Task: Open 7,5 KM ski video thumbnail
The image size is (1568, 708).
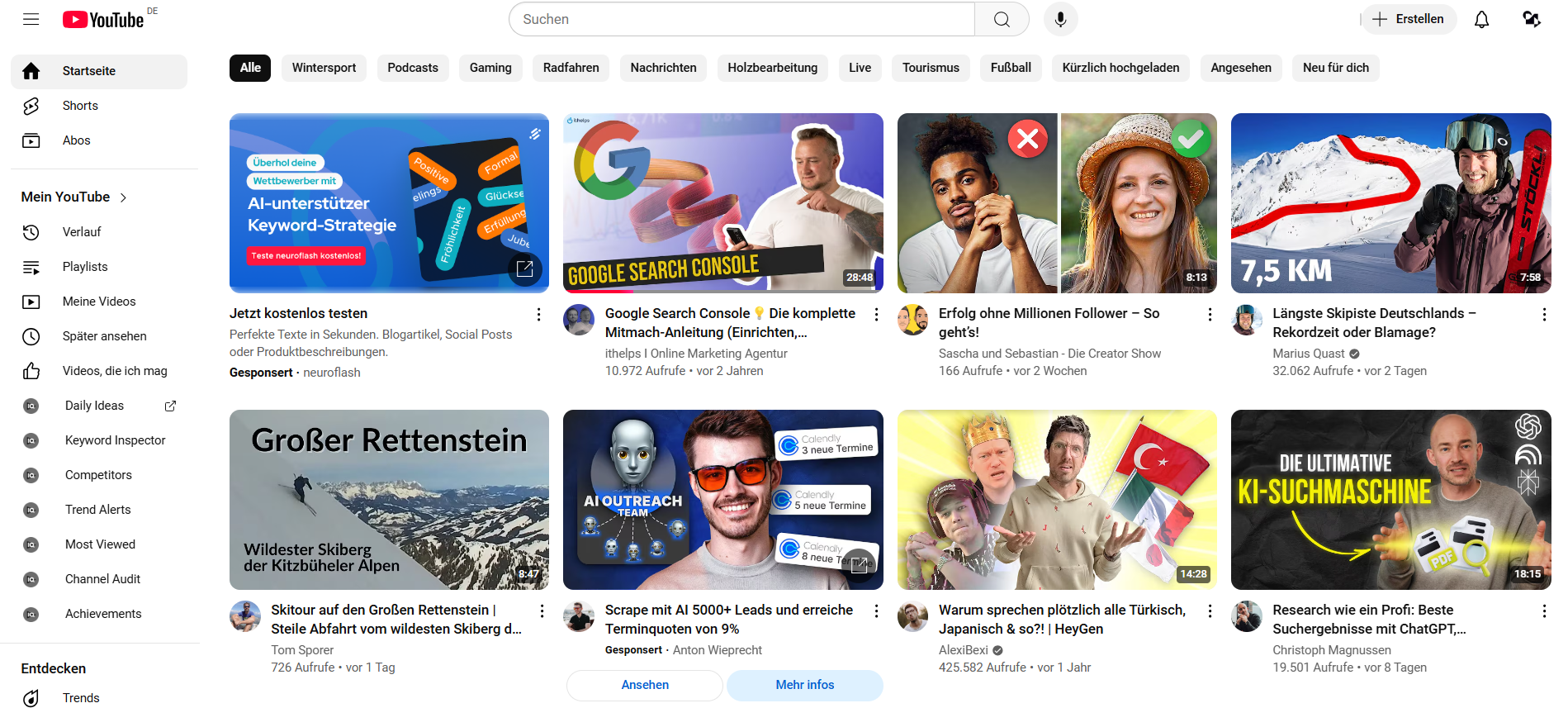Action: (x=1391, y=203)
